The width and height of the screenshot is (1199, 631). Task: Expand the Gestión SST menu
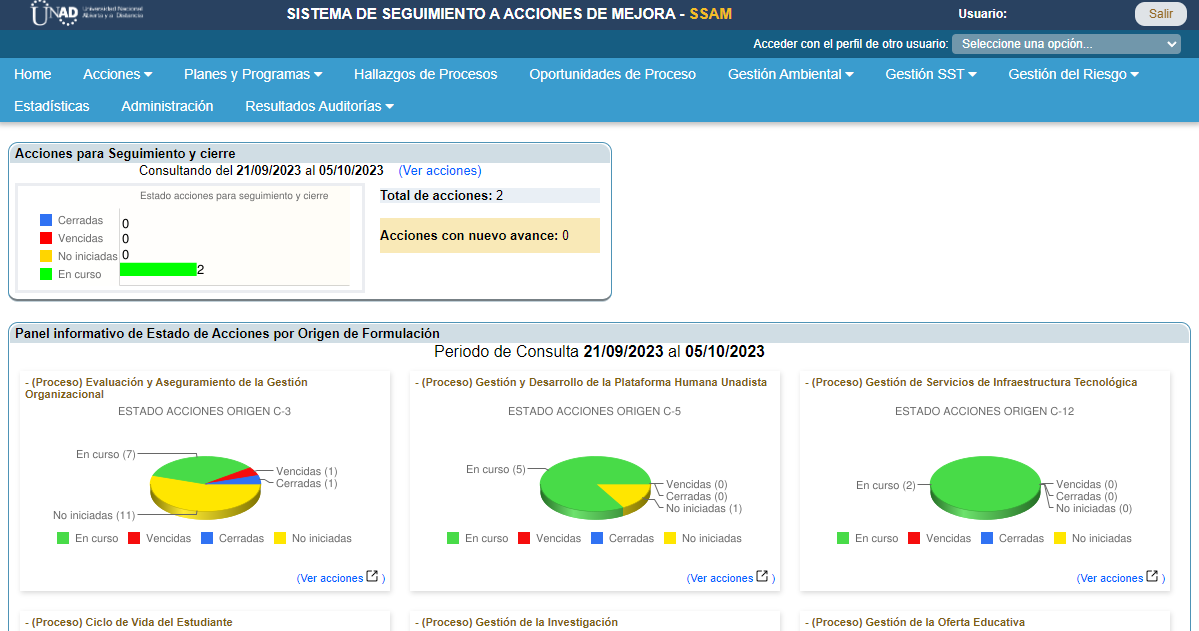coord(931,74)
